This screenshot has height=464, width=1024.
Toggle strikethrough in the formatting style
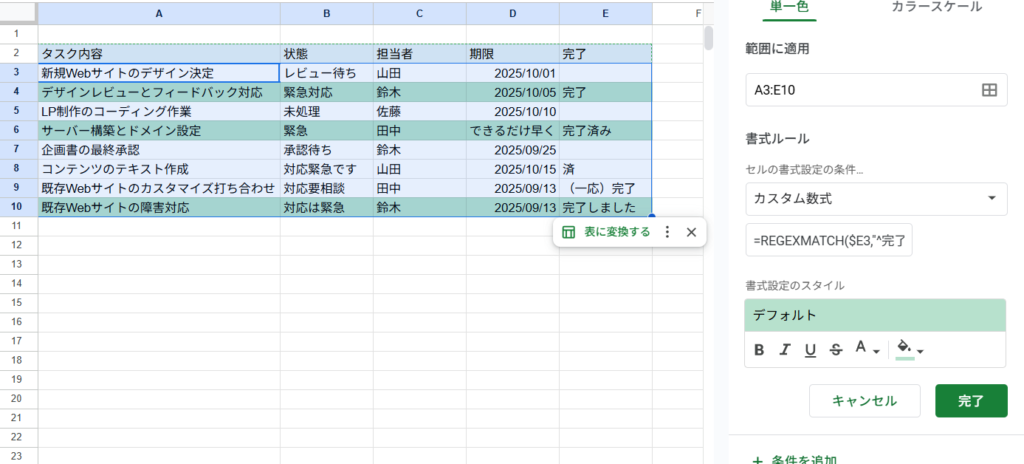point(835,349)
